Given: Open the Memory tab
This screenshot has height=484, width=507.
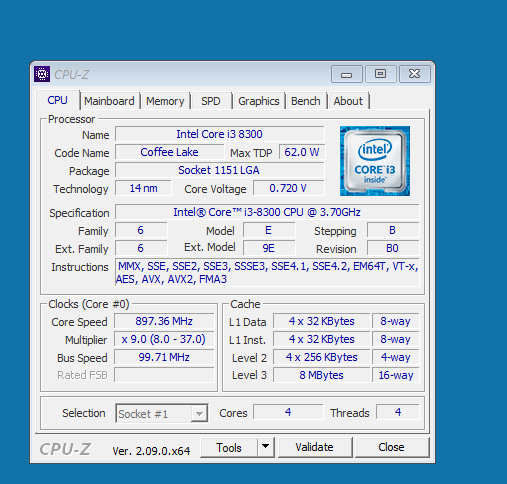Looking at the screenshot, I should tap(165, 101).
